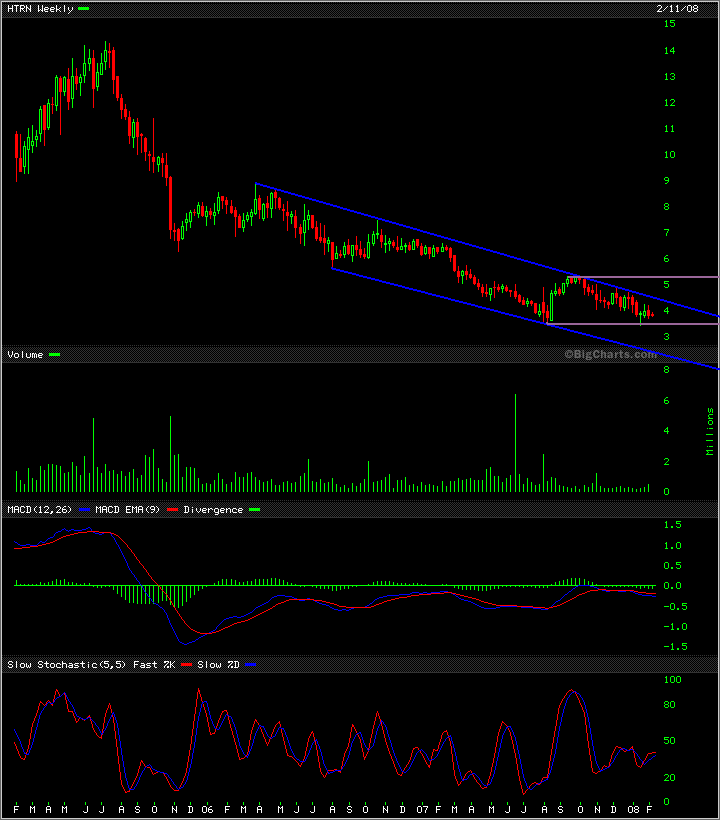Click the '100' stochastic axis label
Screen dimensions: 720x820
[672, 680]
